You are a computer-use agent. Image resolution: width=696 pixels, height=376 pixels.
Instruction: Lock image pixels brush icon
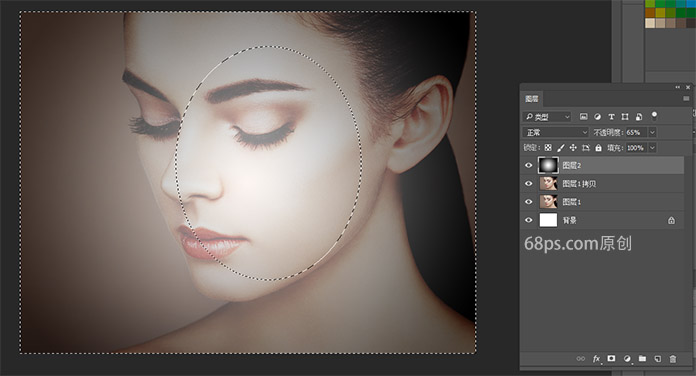pos(561,148)
